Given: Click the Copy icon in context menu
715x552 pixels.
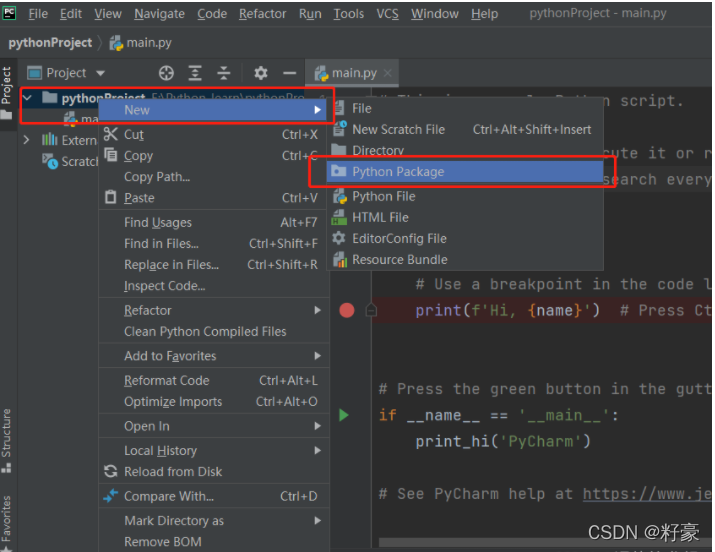Looking at the screenshot, I should point(110,155).
